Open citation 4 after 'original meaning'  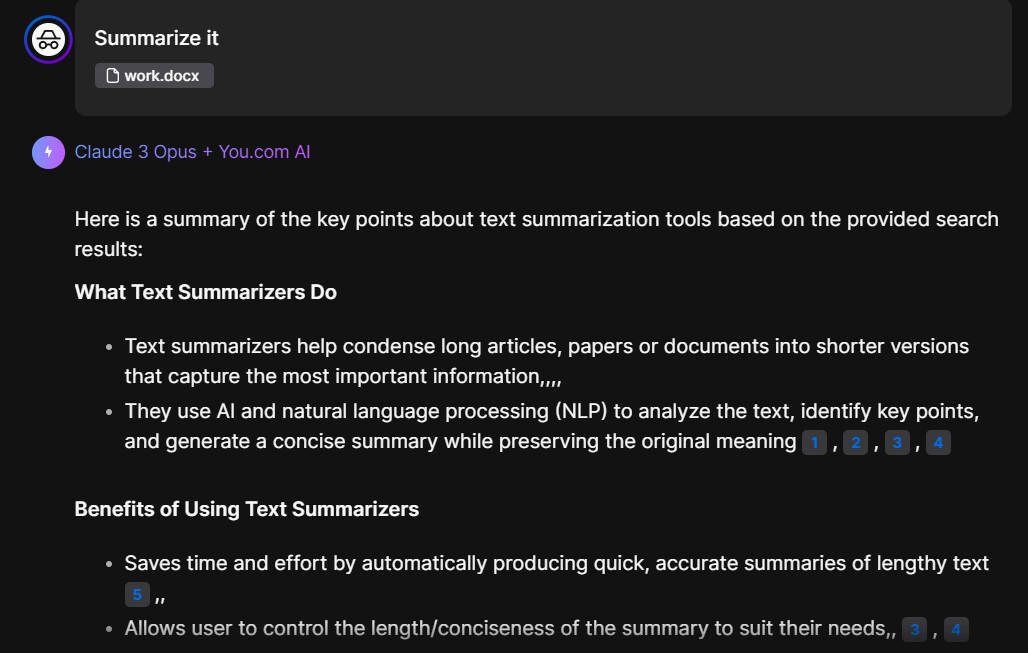(x=938, y=442)
